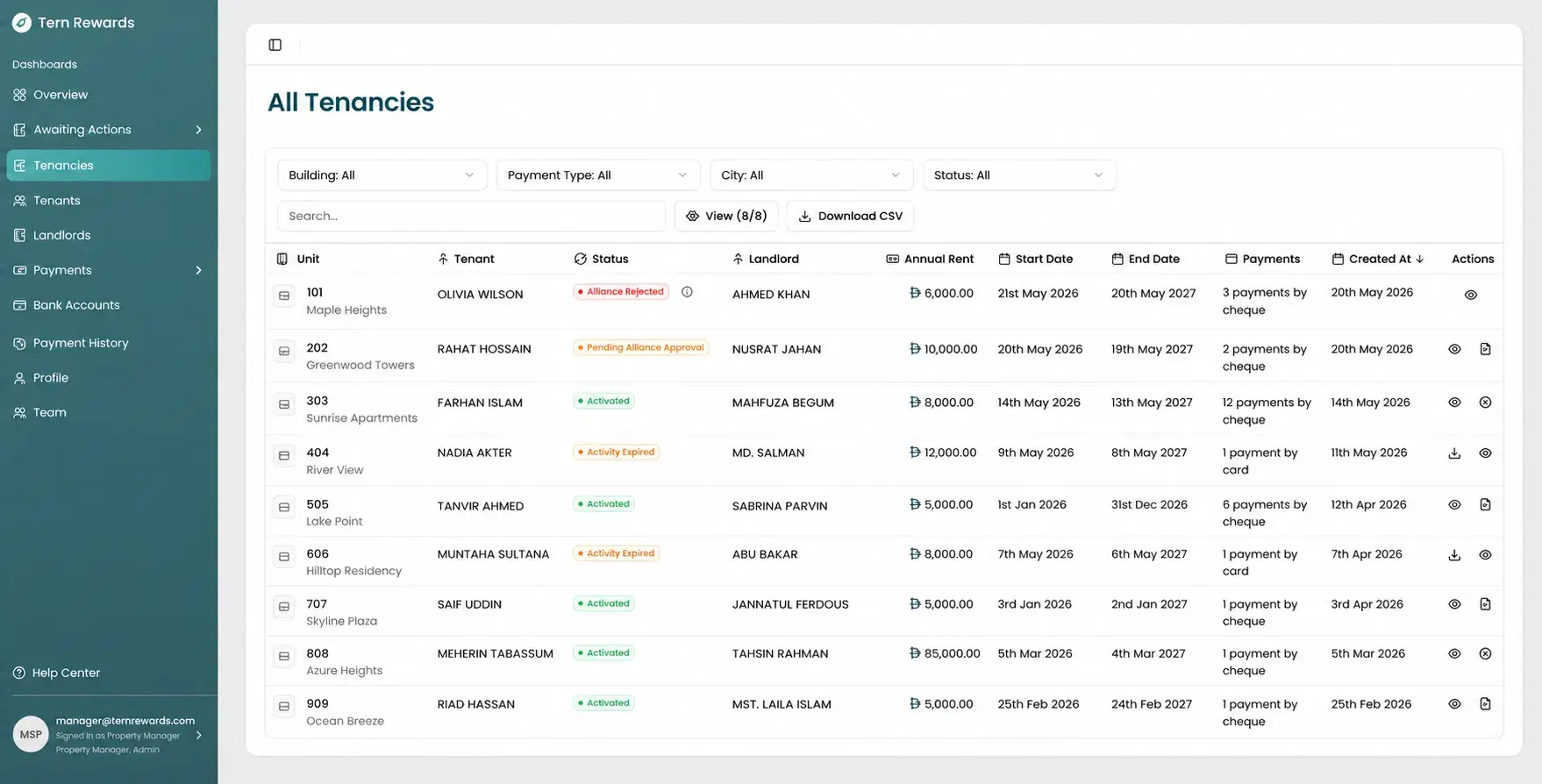The height and width of the screenshot is (784, 1542).
Task: Click row icon next to unit 202
Action: [x=284, y=352]
